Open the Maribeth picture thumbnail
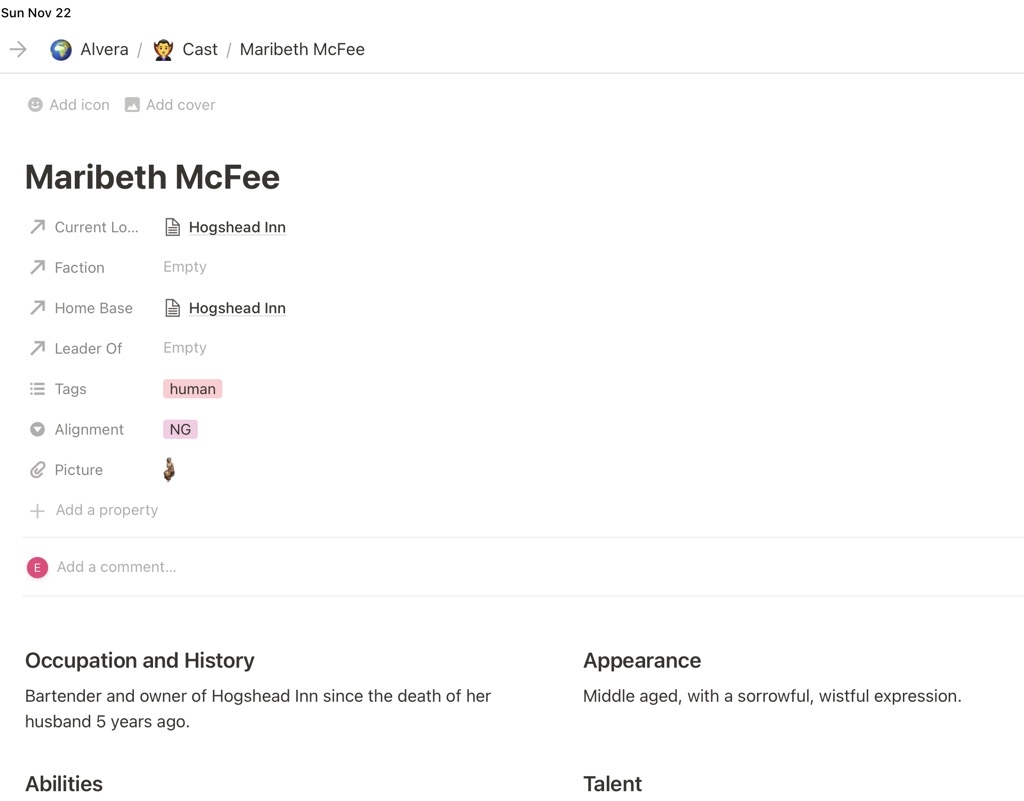1024x801 pixels. (169, 469)
